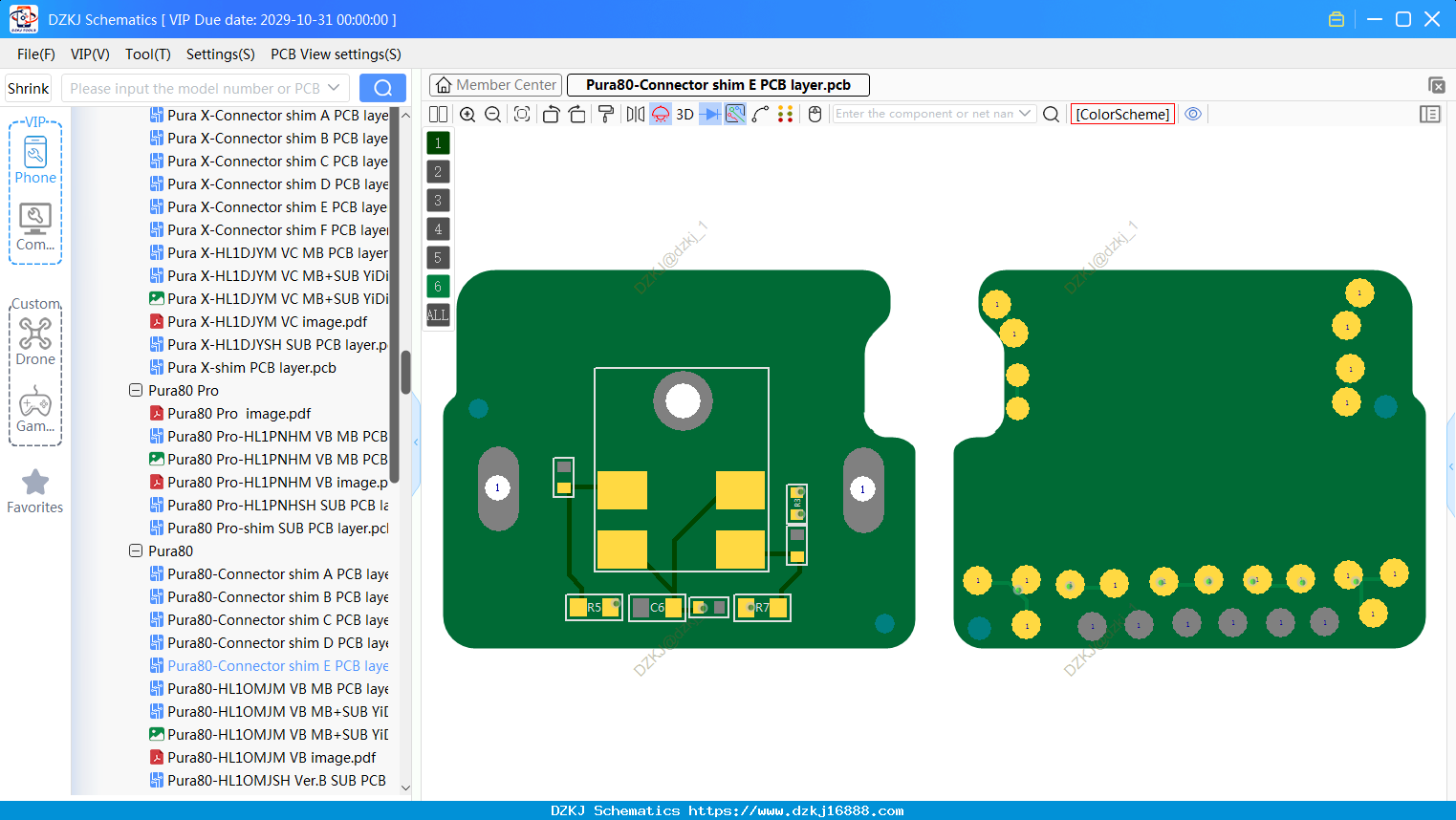Collapse the left panel splitter arrow

click(x=416, y=442)
